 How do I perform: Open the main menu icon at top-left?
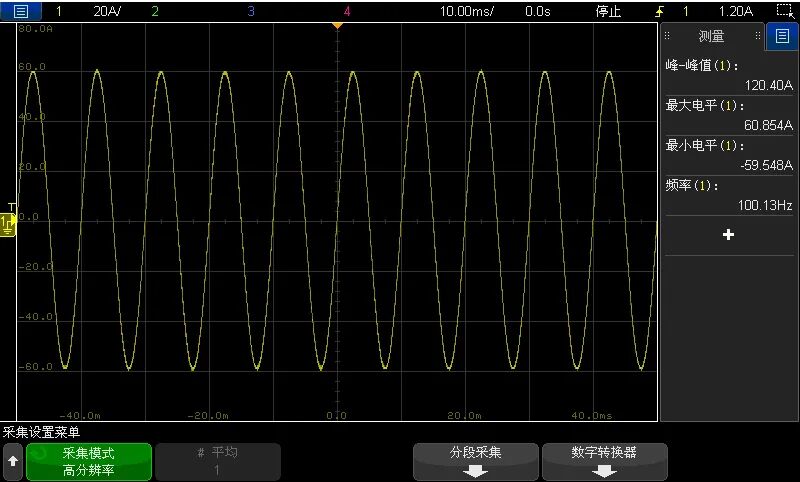(x=21, y=12)
